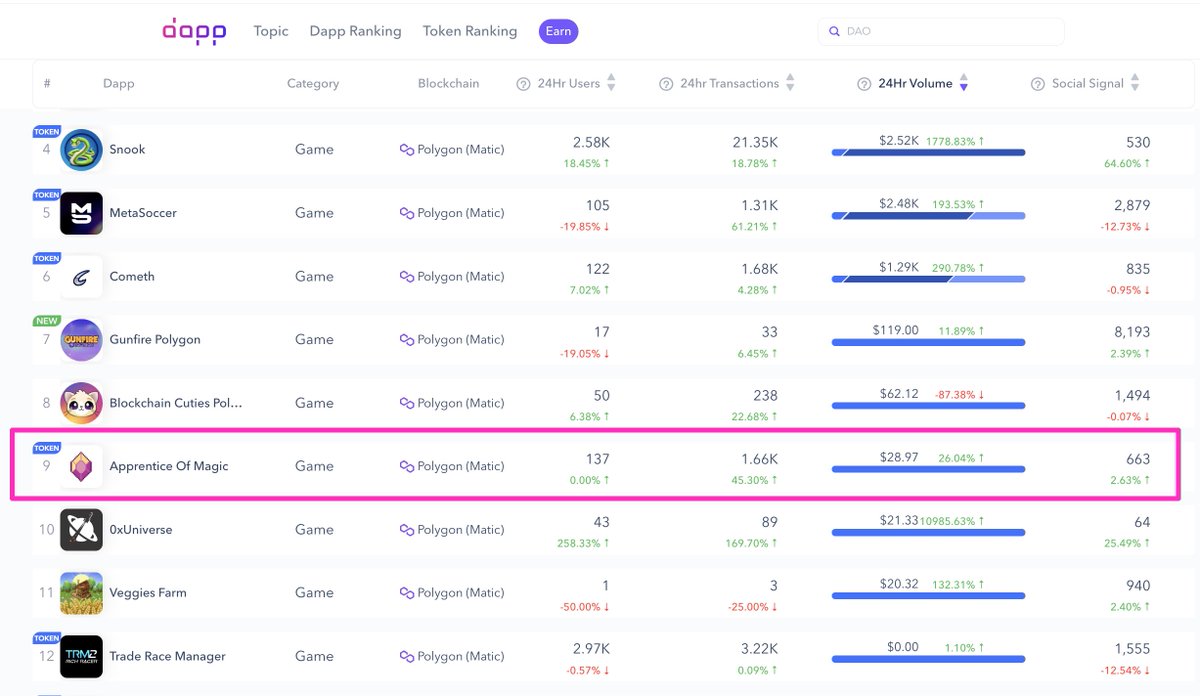This screenshot has width=1200, height=696.
Task: Click the Veggies Farm name
Action: [148, 593]
